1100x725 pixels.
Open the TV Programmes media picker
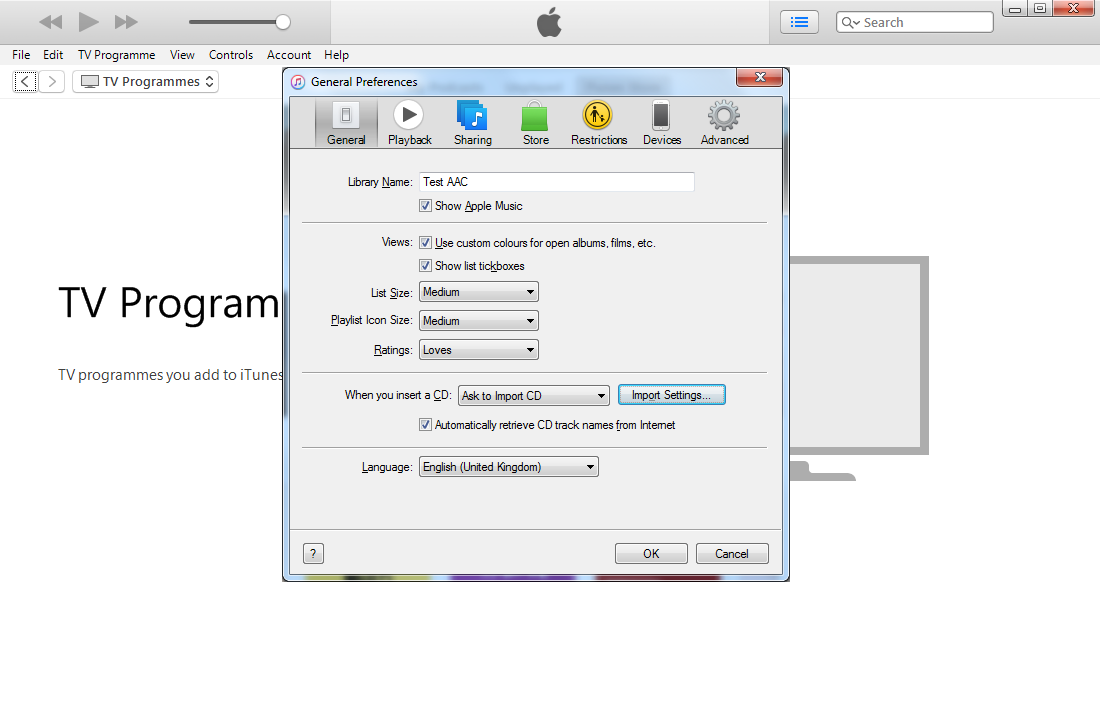point(146,81)
